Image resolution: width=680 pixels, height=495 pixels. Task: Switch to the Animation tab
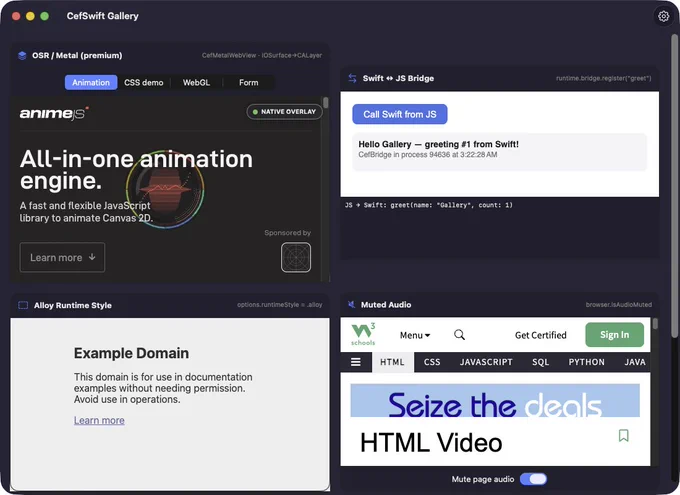point(91,82)
